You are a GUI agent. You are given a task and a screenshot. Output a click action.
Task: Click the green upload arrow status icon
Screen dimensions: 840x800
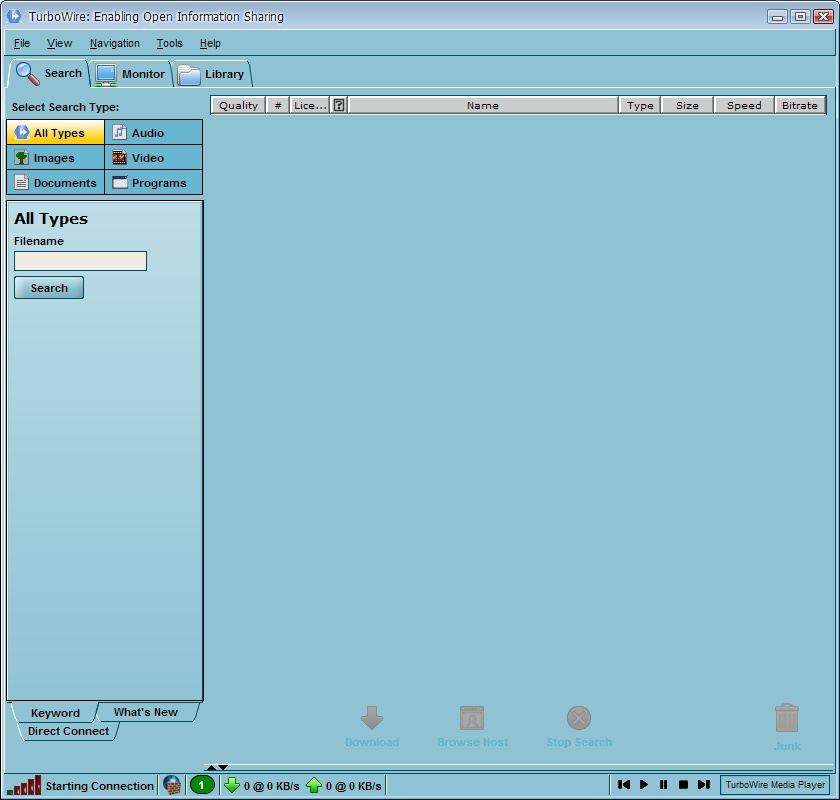click(314, 785)
